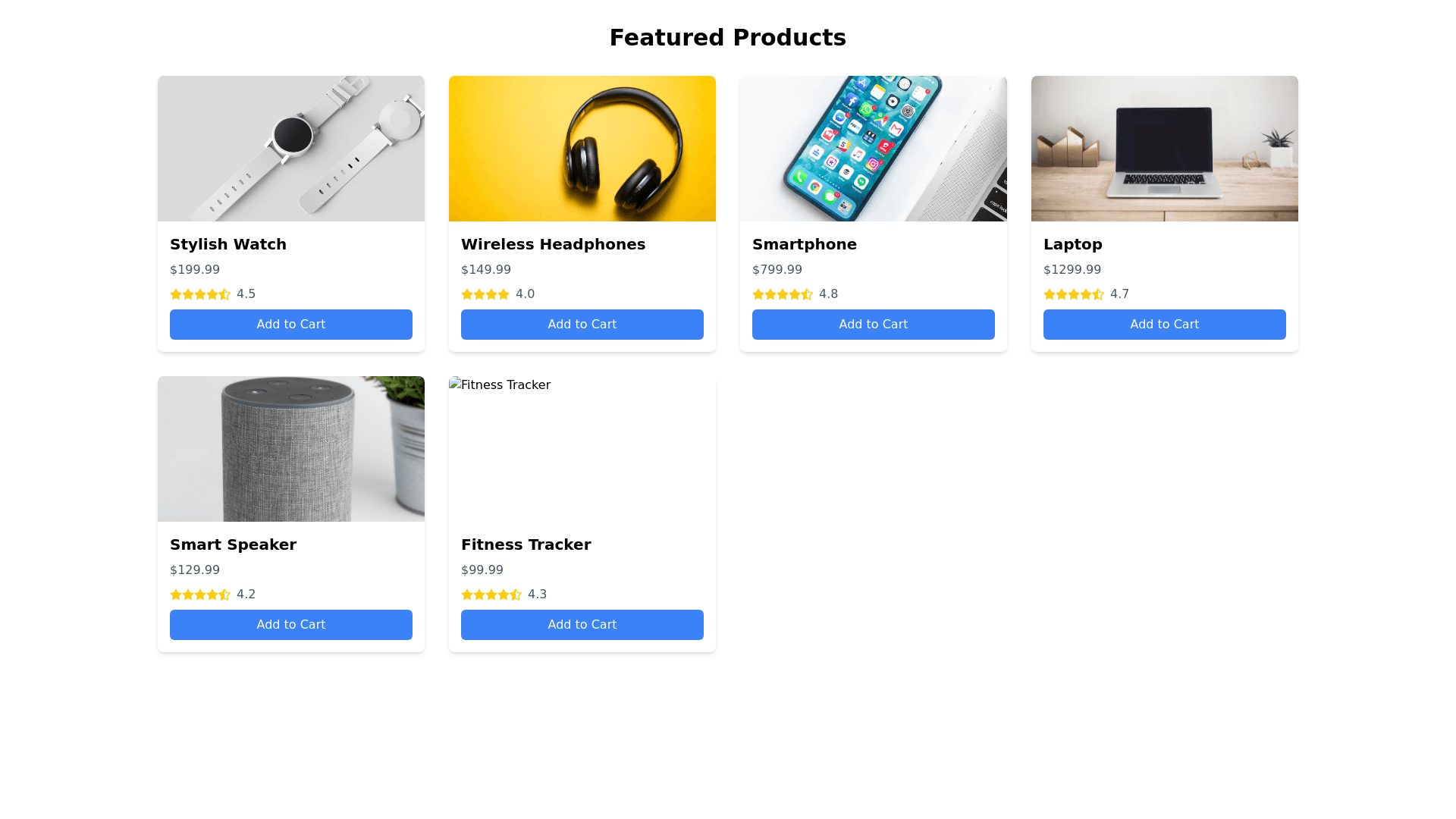The image size is (1456, 819).
Task: Add Smart Speaker to cart
Action: coord(291,625)
